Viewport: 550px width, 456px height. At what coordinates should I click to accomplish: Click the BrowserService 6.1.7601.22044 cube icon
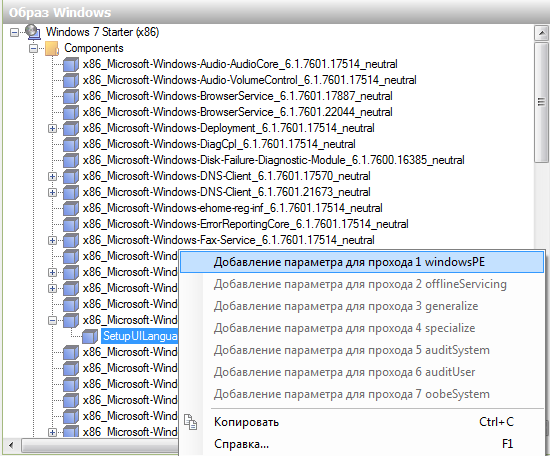[71, 112]
